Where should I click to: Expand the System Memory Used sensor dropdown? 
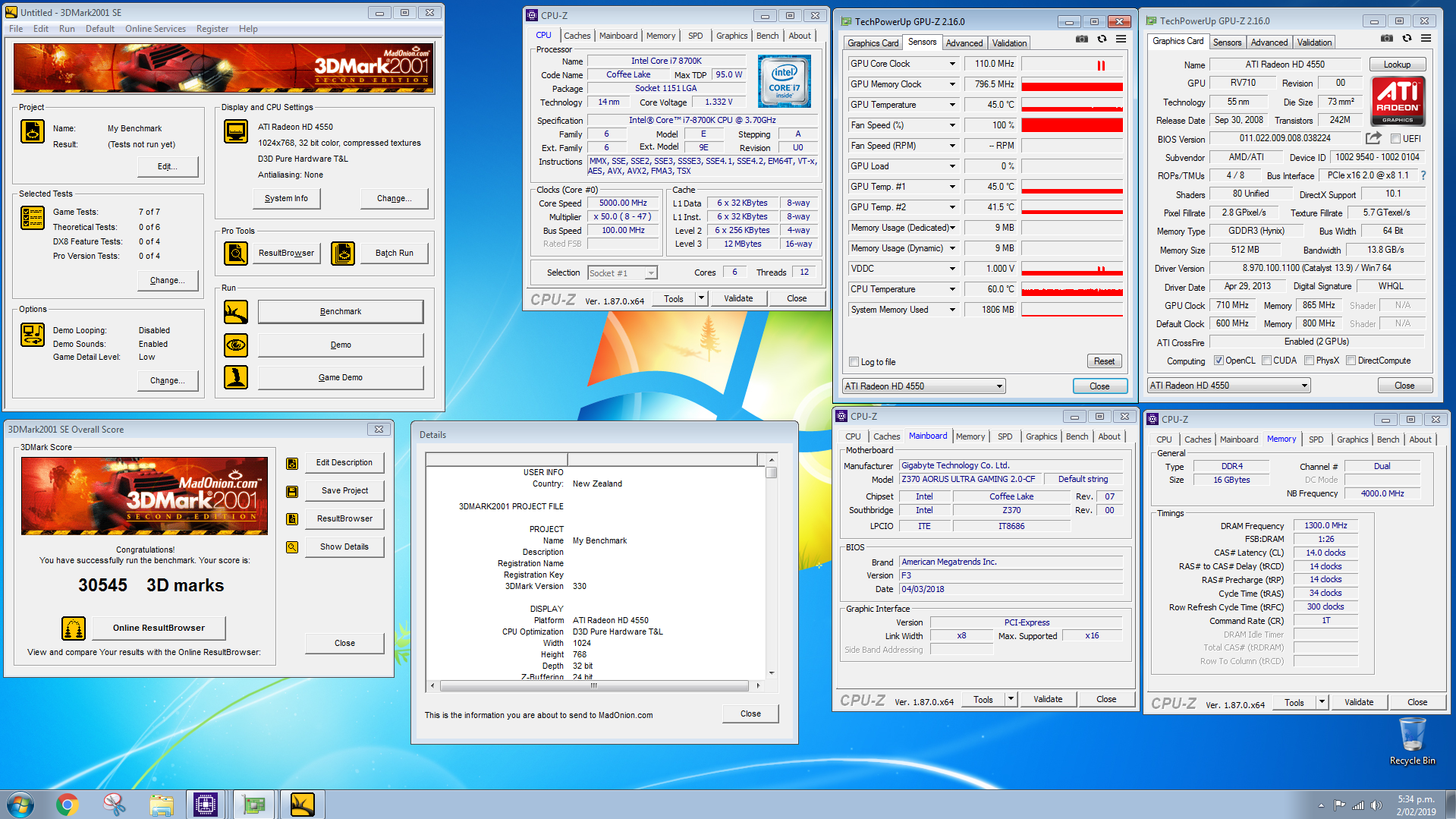[x=952, y=310]
